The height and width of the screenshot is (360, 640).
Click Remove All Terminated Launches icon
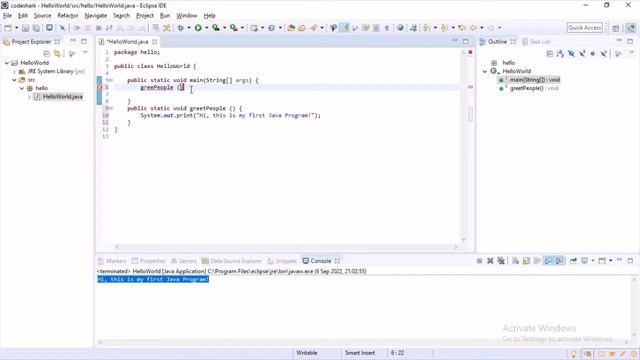[501, 261]
